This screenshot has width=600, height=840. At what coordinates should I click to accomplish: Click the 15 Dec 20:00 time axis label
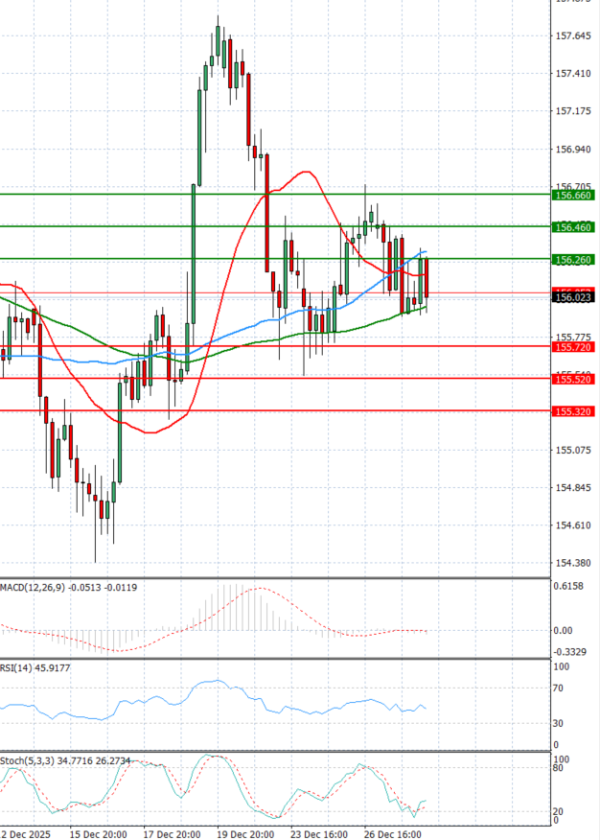[97, 832]
